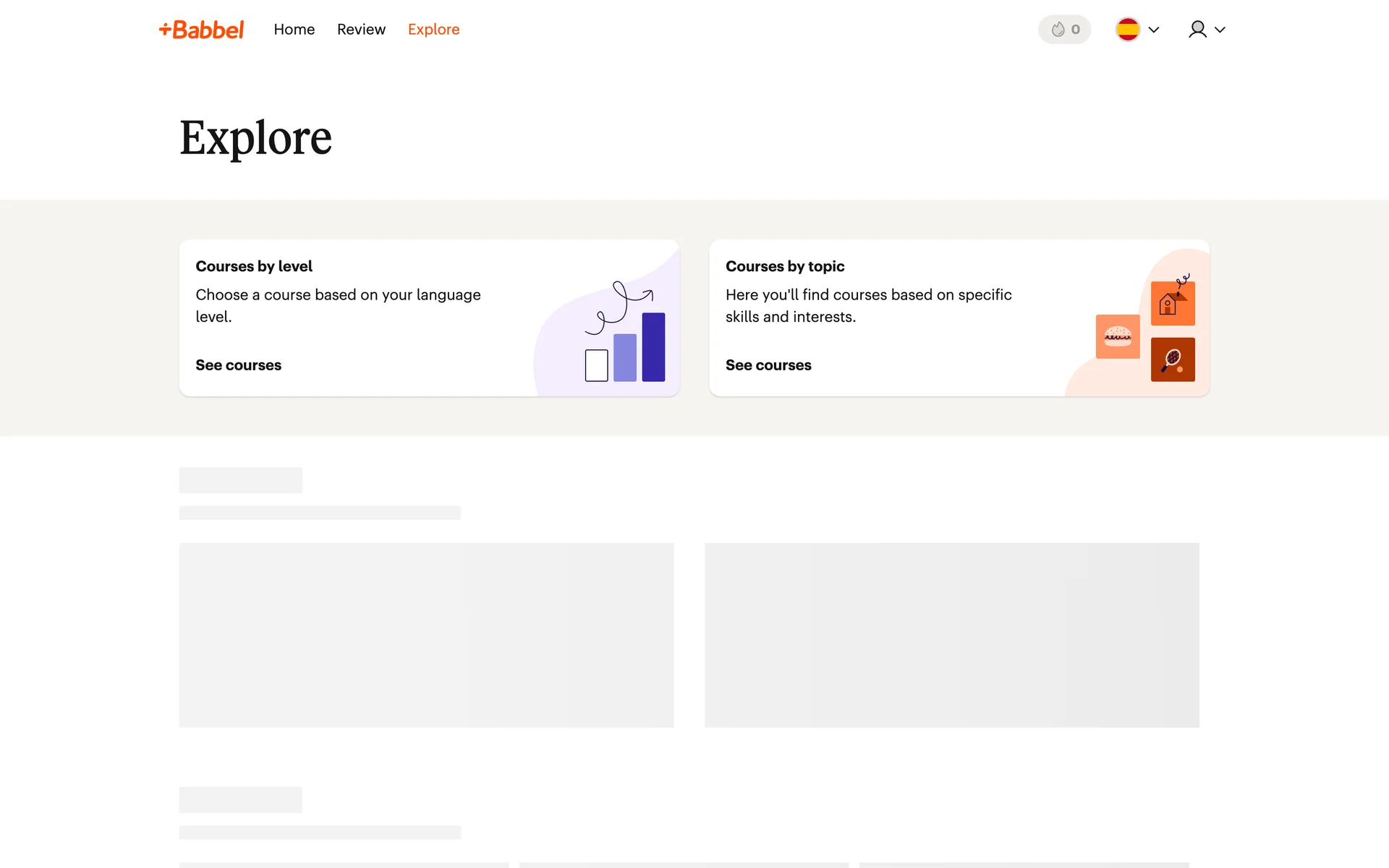Click the house topic tile icon
The height and width of the screenshot is (868, 1389).
(x=1172, y=303)
